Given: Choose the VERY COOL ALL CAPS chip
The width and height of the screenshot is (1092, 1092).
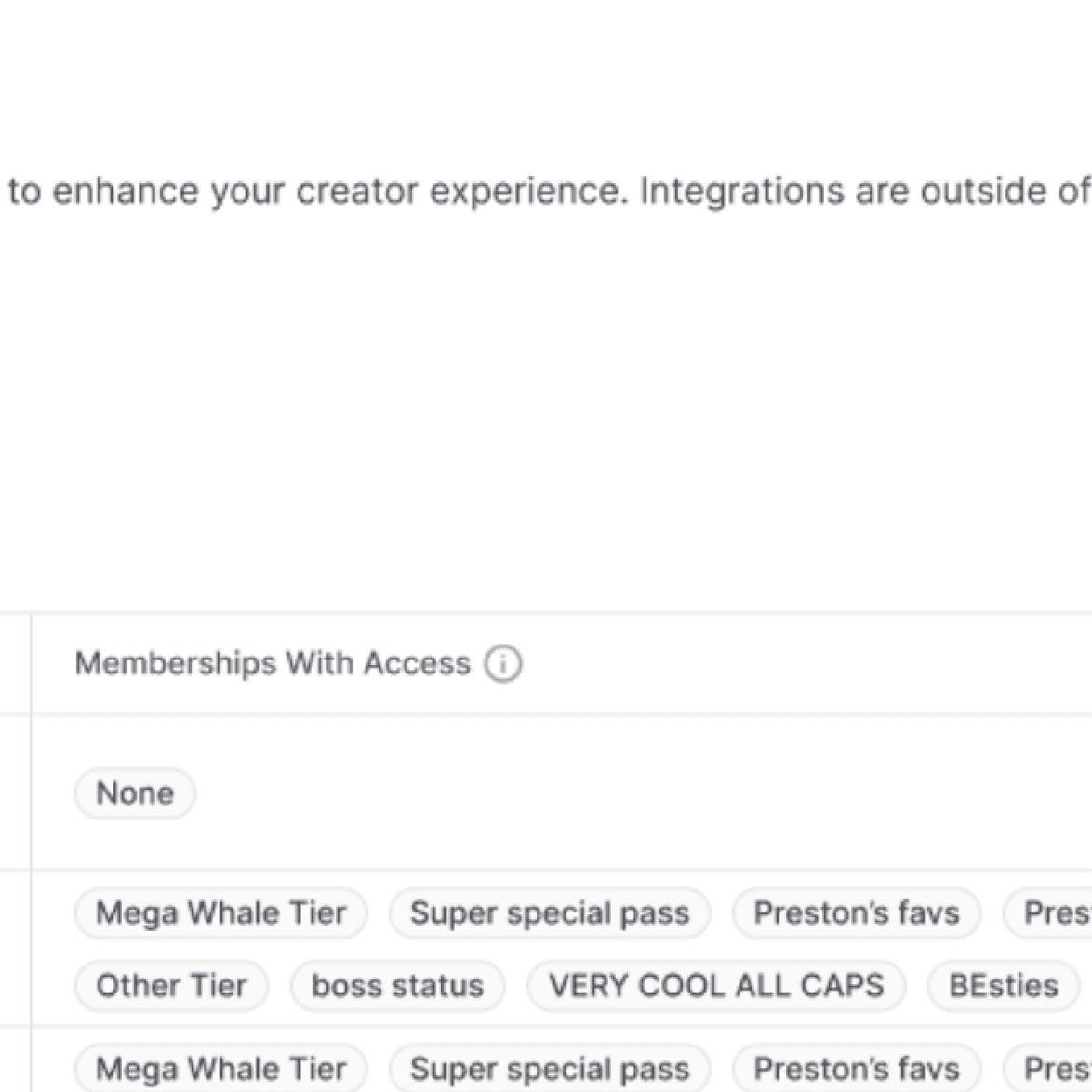Looking at the screenshot, I should 716,986.
